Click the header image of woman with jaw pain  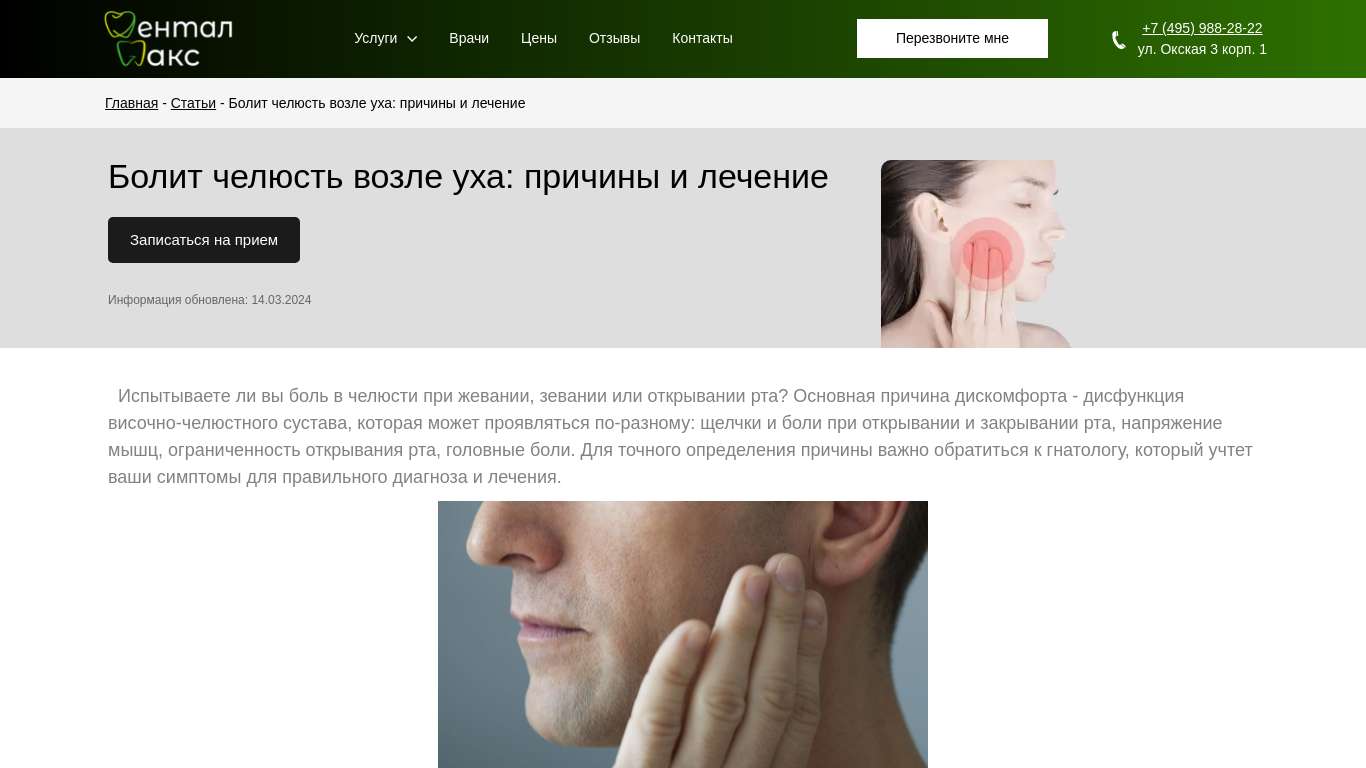(977, 254)
